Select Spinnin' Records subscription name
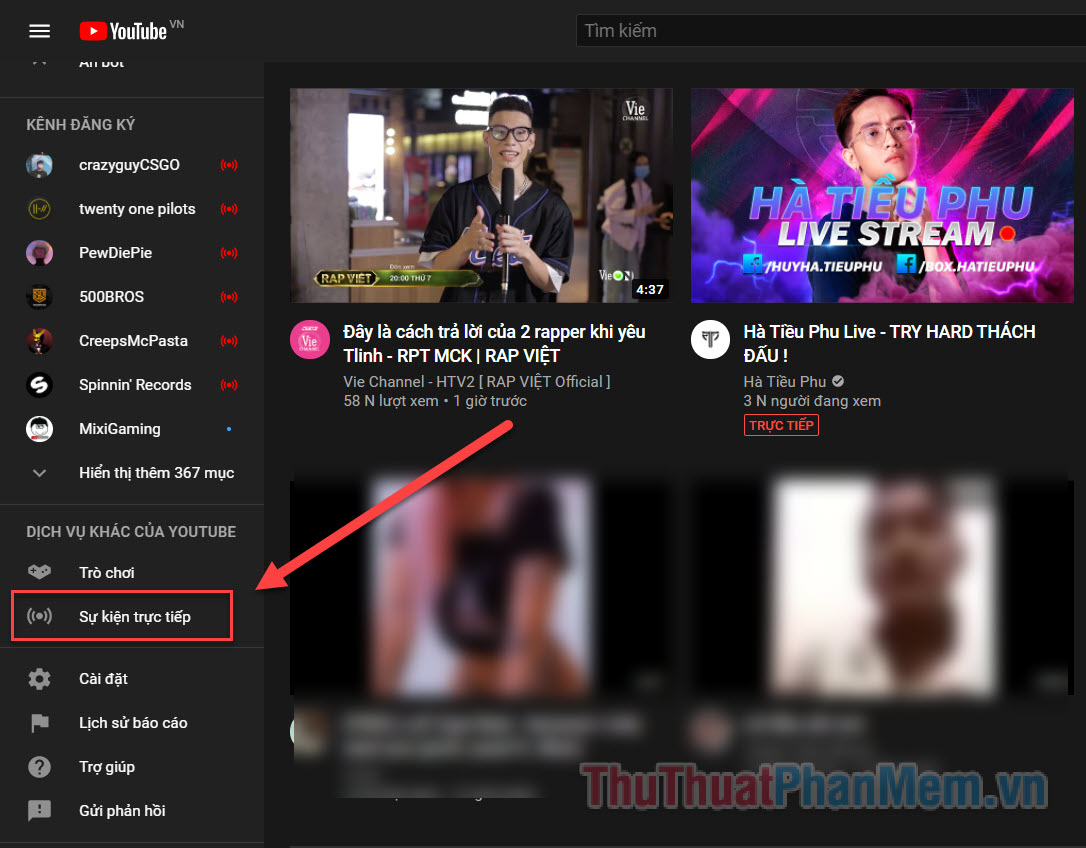Screen dimensions: 1086x848 135,385
